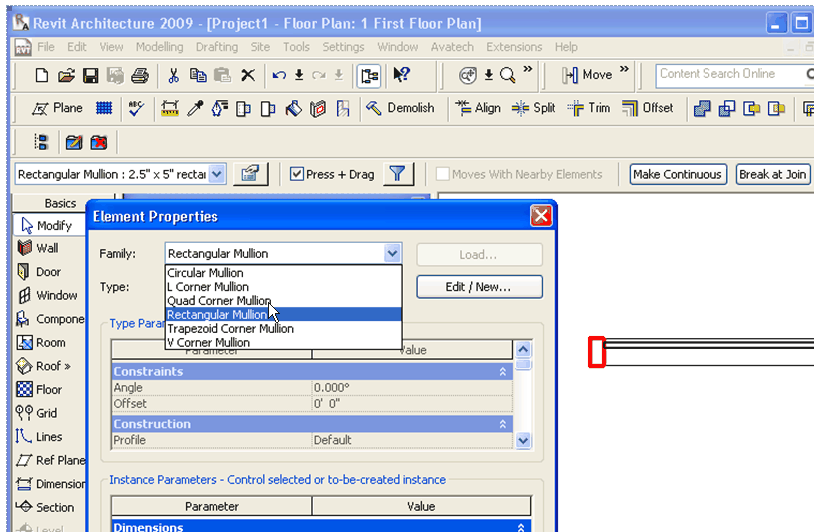Open a project with the Open folder icon

point(66,76)
